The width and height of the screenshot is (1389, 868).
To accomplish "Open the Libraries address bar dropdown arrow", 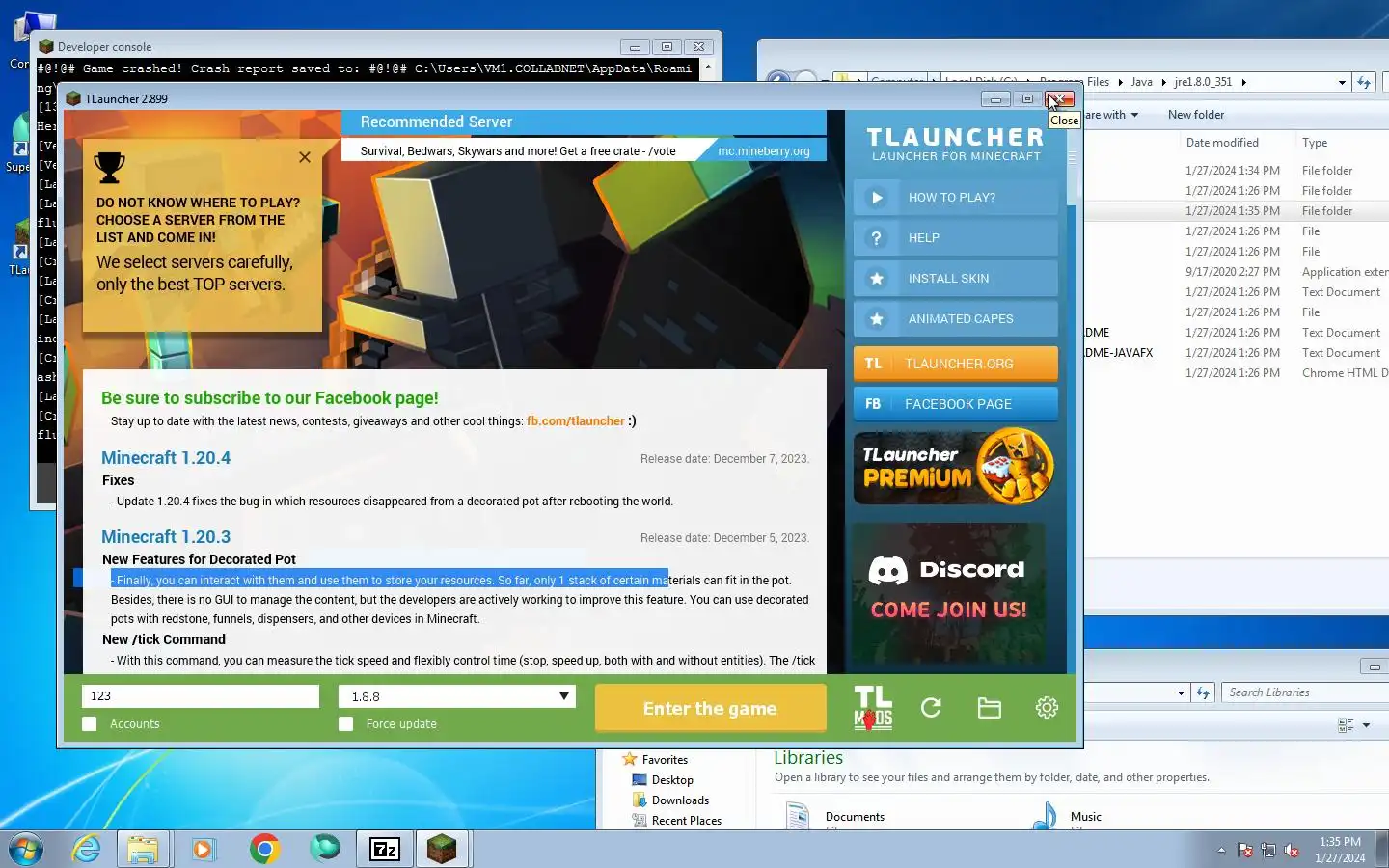I will [x=1181, y=692].
